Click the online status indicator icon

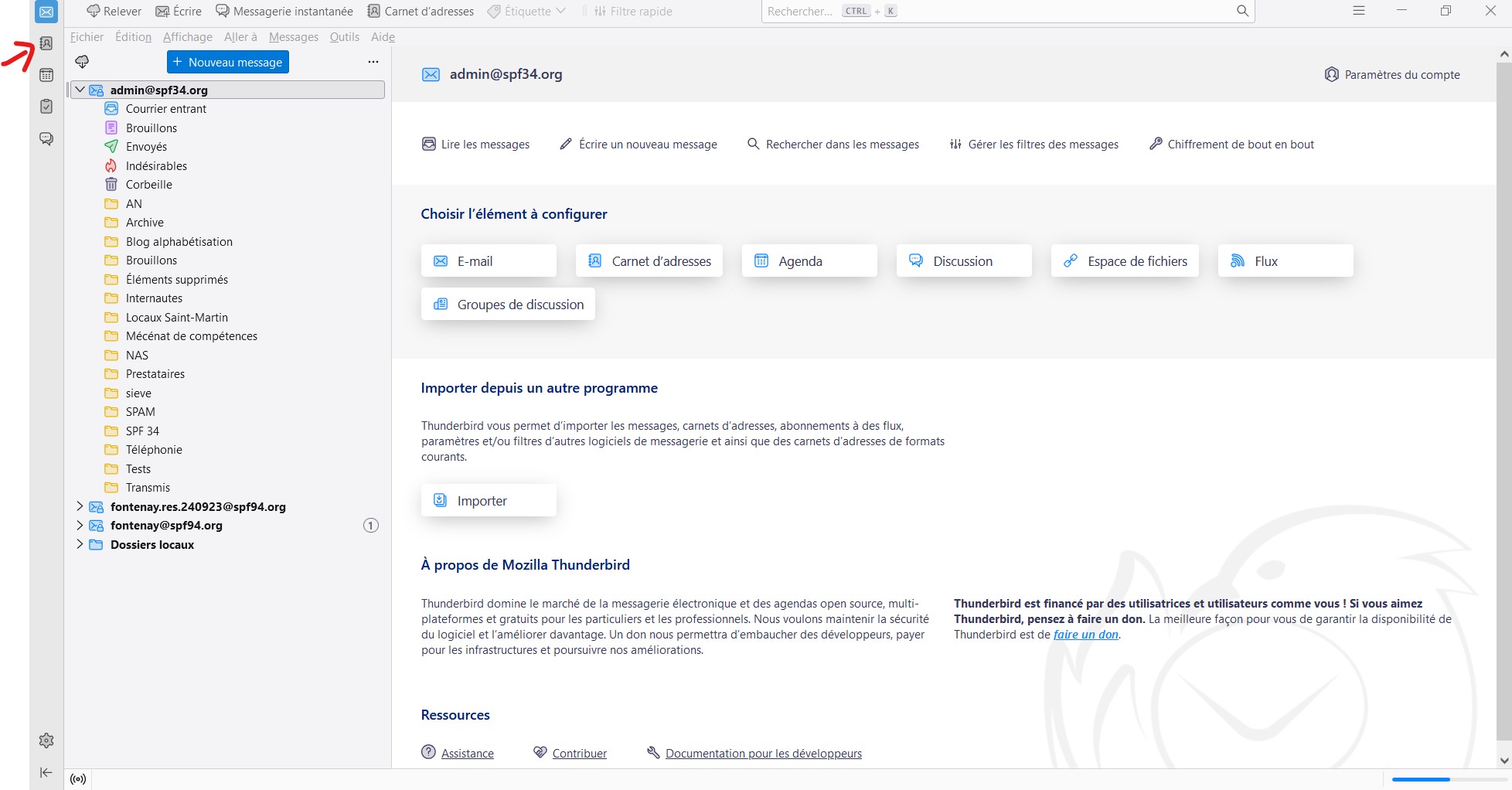pos(78,779)
